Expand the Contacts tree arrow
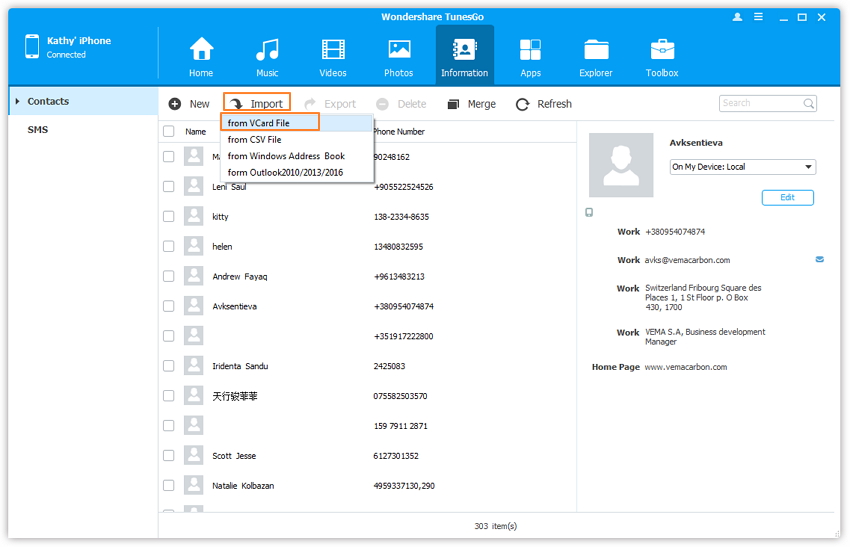 coord(18,101)
